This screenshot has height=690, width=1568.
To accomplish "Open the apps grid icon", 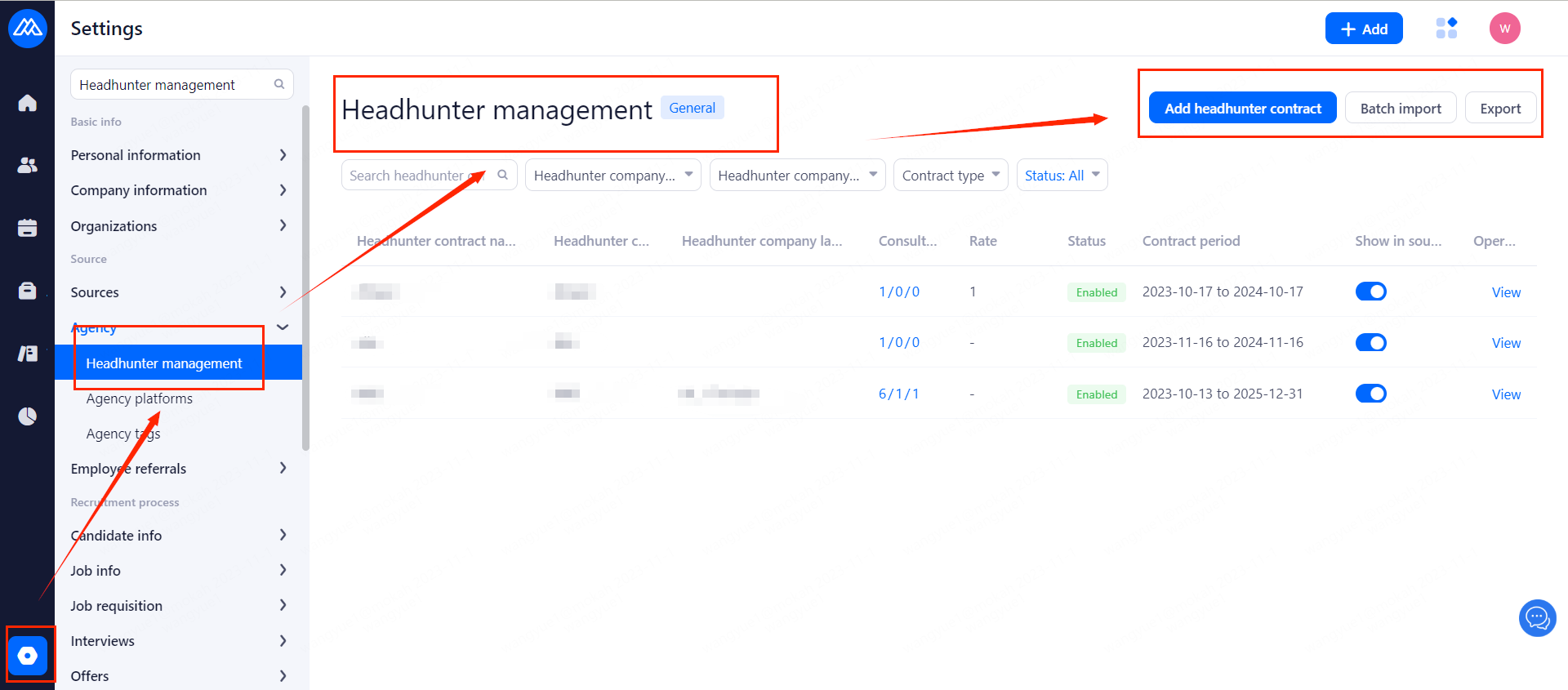I will [x=1446, y=29].
